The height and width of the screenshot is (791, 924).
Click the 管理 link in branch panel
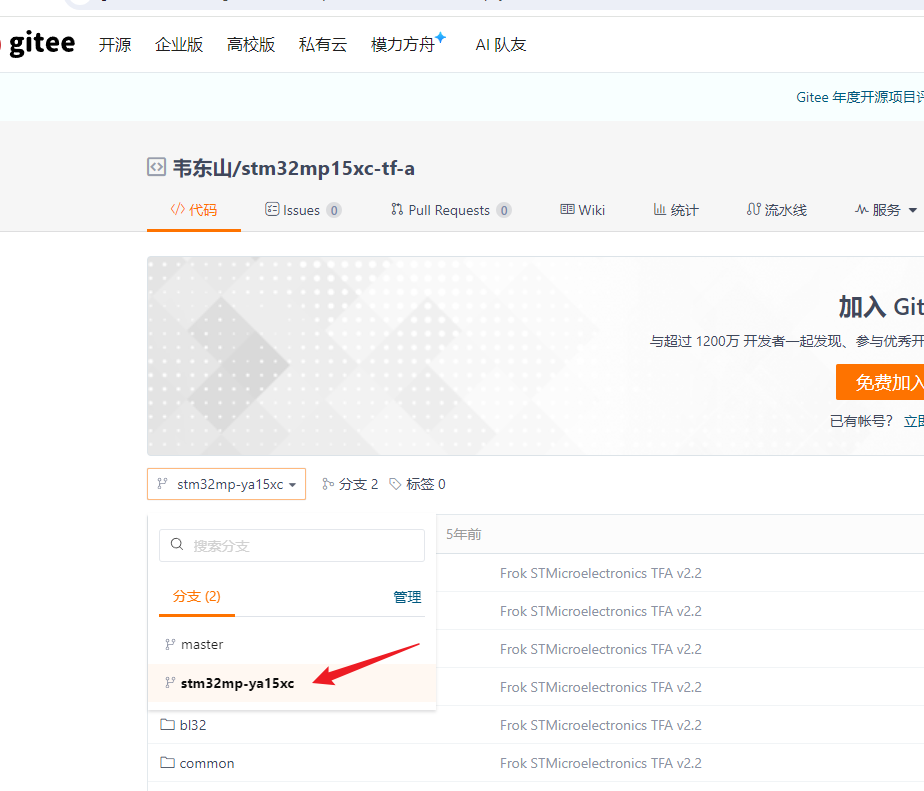coord(407,597)
